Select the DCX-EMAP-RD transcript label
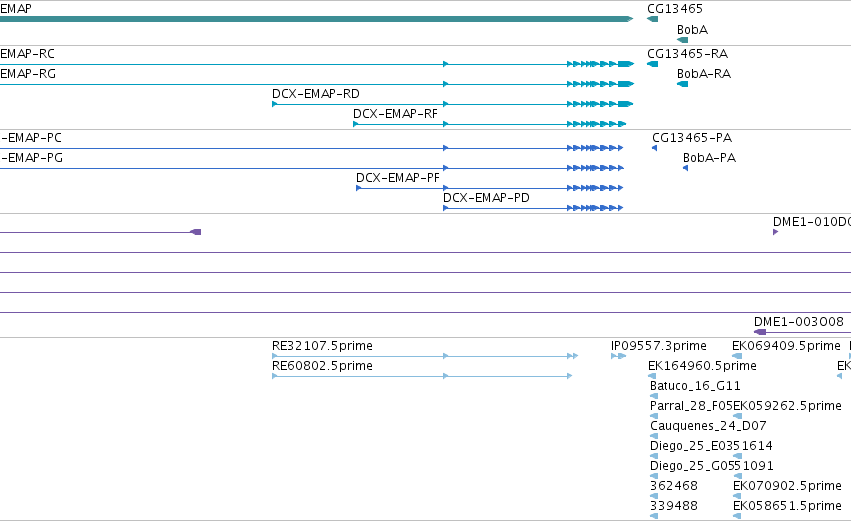Image resolution: width=851 pixels, height=521 pixels. click(x=315, y=94)
